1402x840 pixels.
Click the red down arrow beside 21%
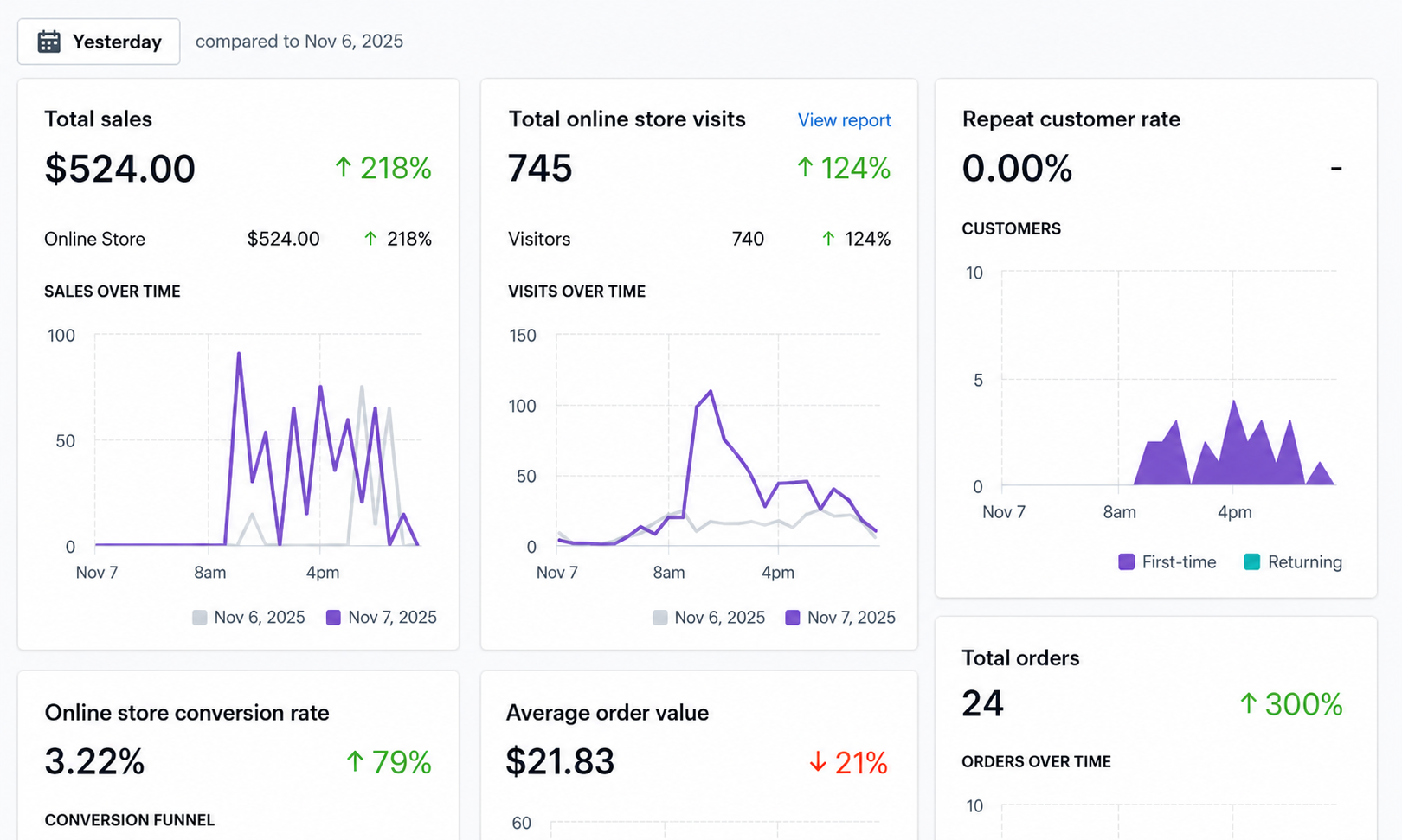click(x=818, y=762)
